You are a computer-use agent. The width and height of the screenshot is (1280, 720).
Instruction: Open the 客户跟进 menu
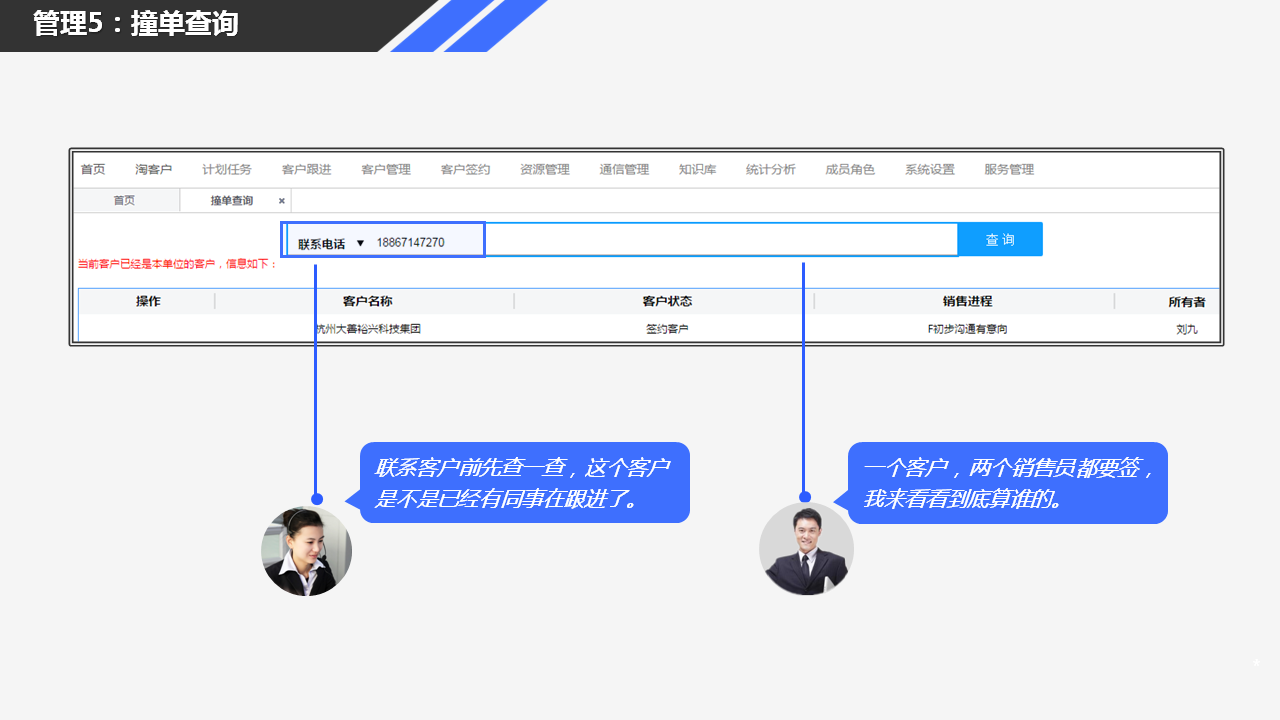tap(306, 170)
